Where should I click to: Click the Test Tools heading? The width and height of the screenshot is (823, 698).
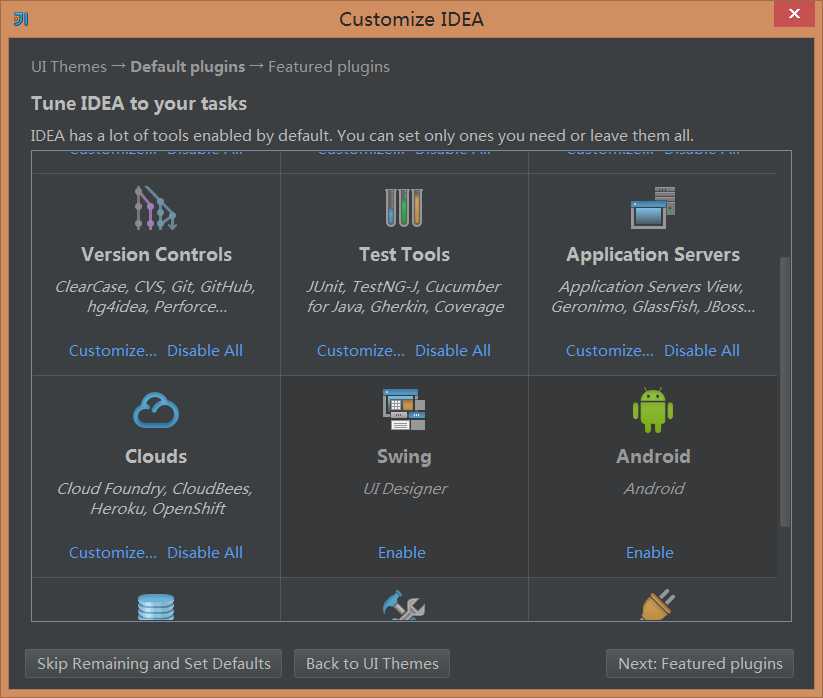tap(404, 255)
